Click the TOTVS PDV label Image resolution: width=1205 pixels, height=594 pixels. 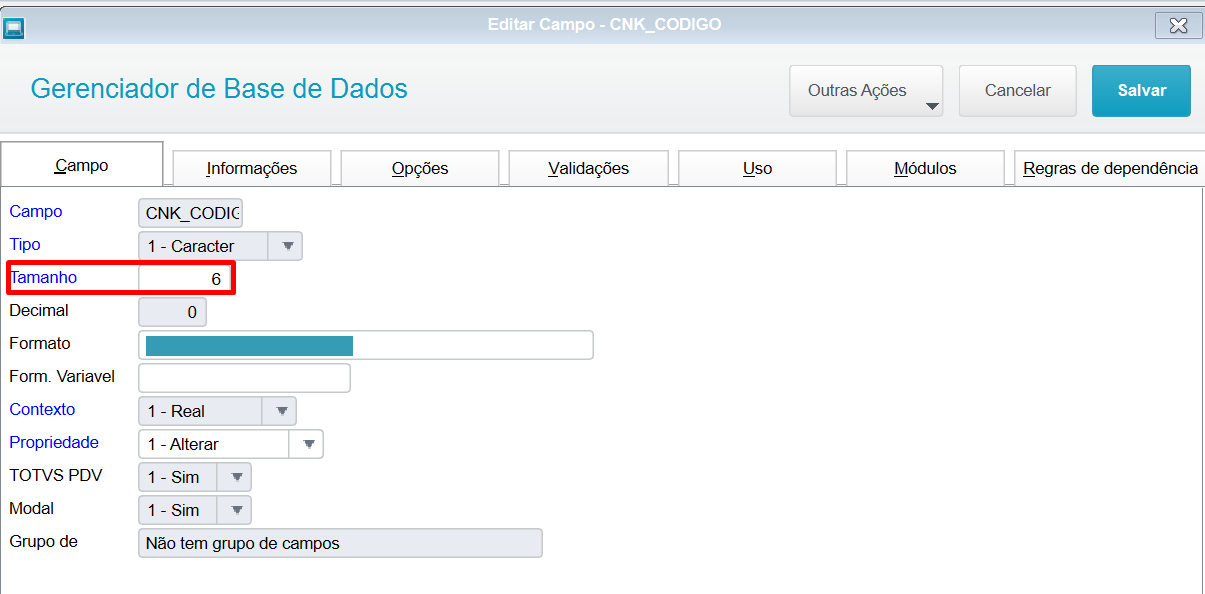[55, 475]
